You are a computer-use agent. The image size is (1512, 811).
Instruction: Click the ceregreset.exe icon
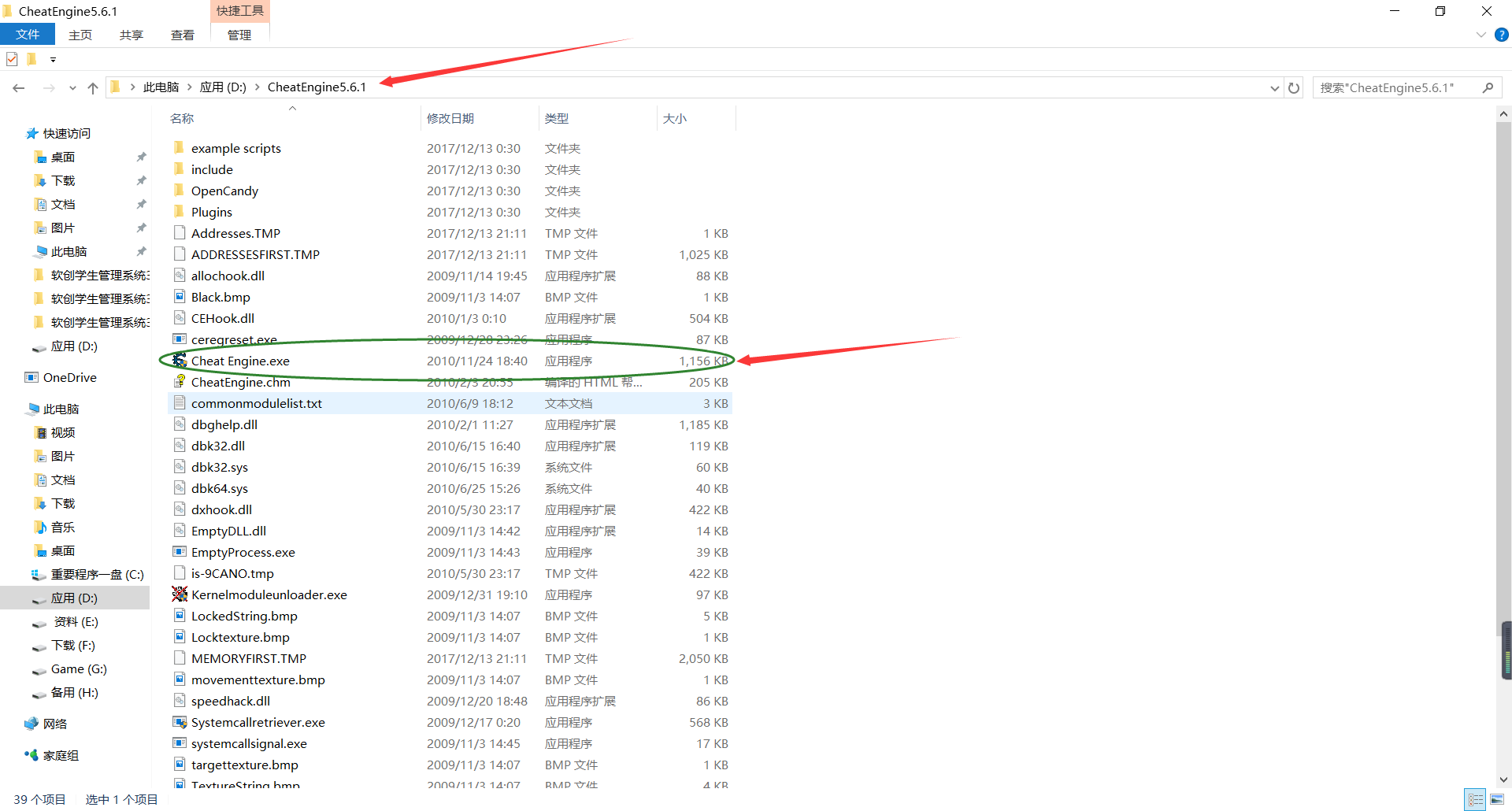tap(180, 339)
